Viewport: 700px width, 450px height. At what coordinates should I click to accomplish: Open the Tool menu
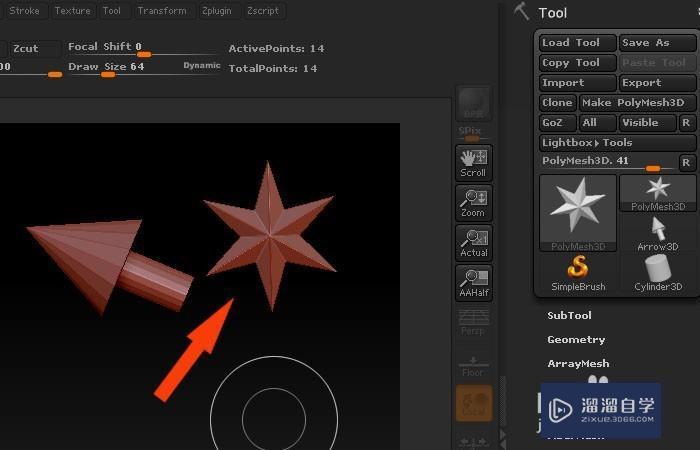112,11
